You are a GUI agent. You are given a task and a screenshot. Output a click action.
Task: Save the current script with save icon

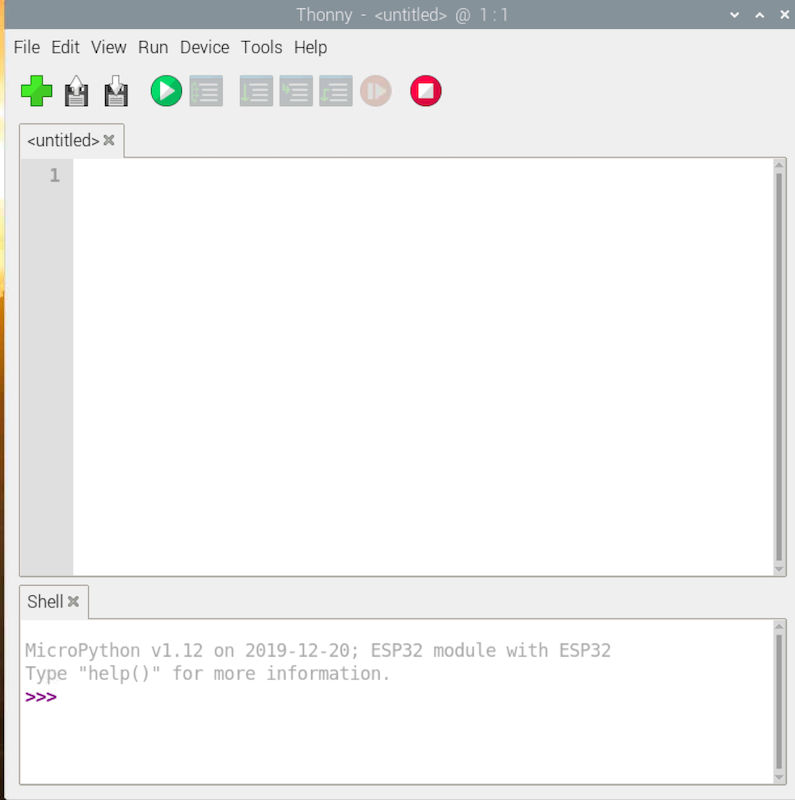coord(116,91)
